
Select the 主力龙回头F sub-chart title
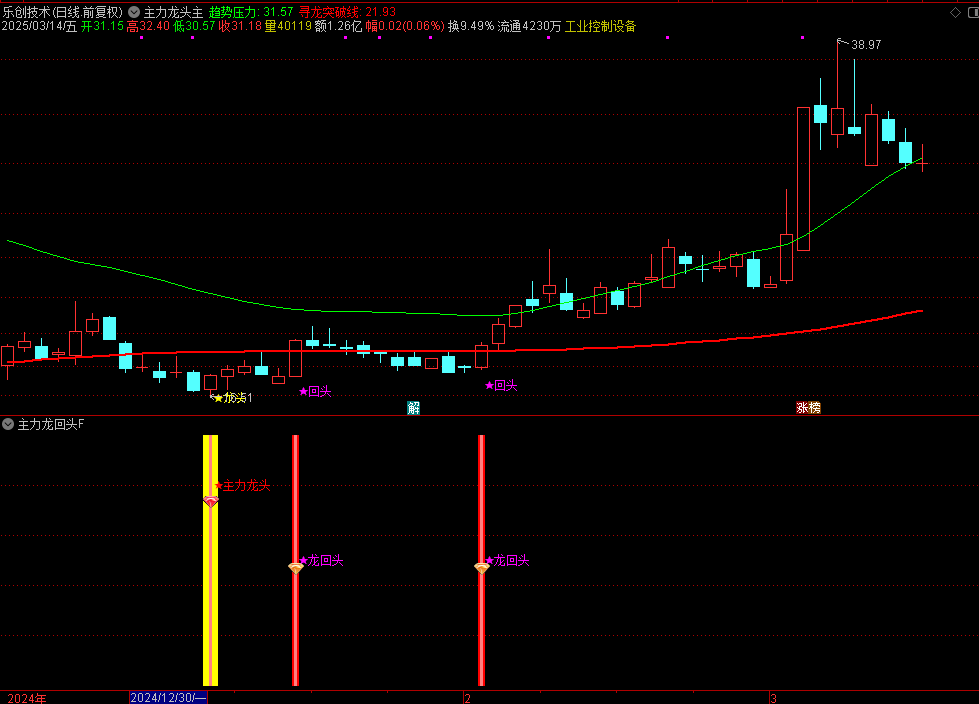(51, 425)
